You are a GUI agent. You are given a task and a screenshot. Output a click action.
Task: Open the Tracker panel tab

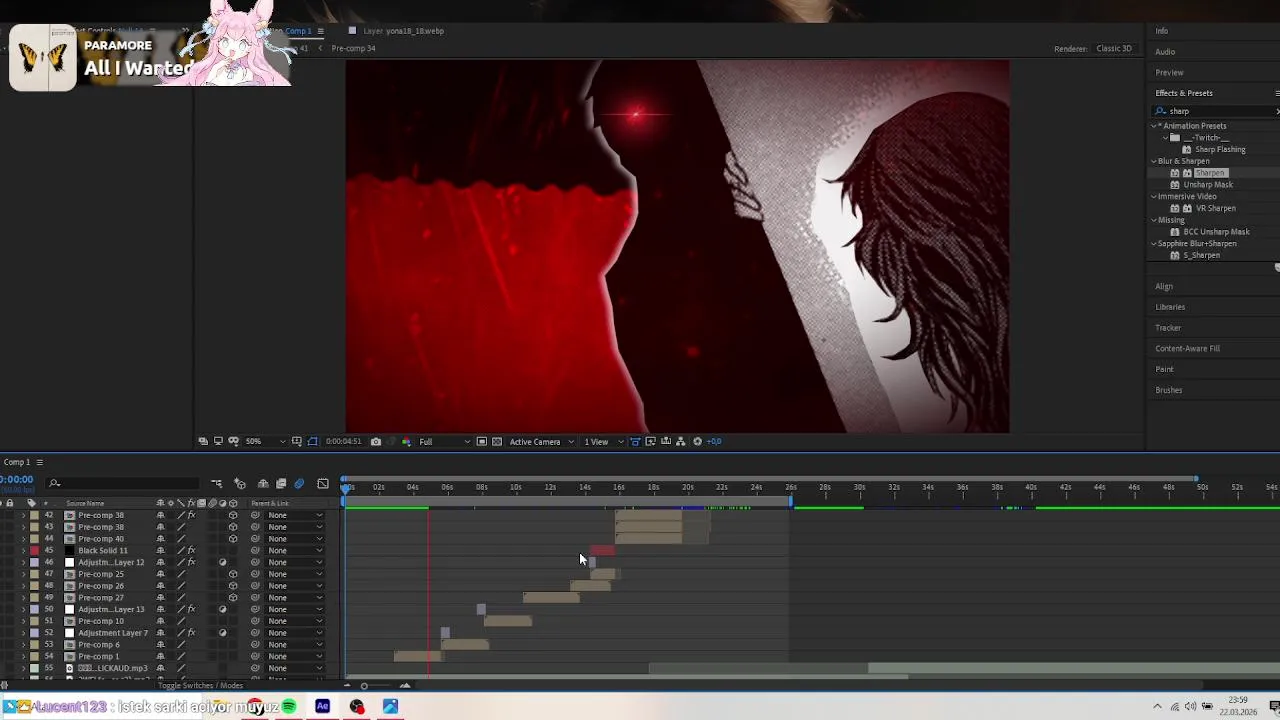[1168, 328]
